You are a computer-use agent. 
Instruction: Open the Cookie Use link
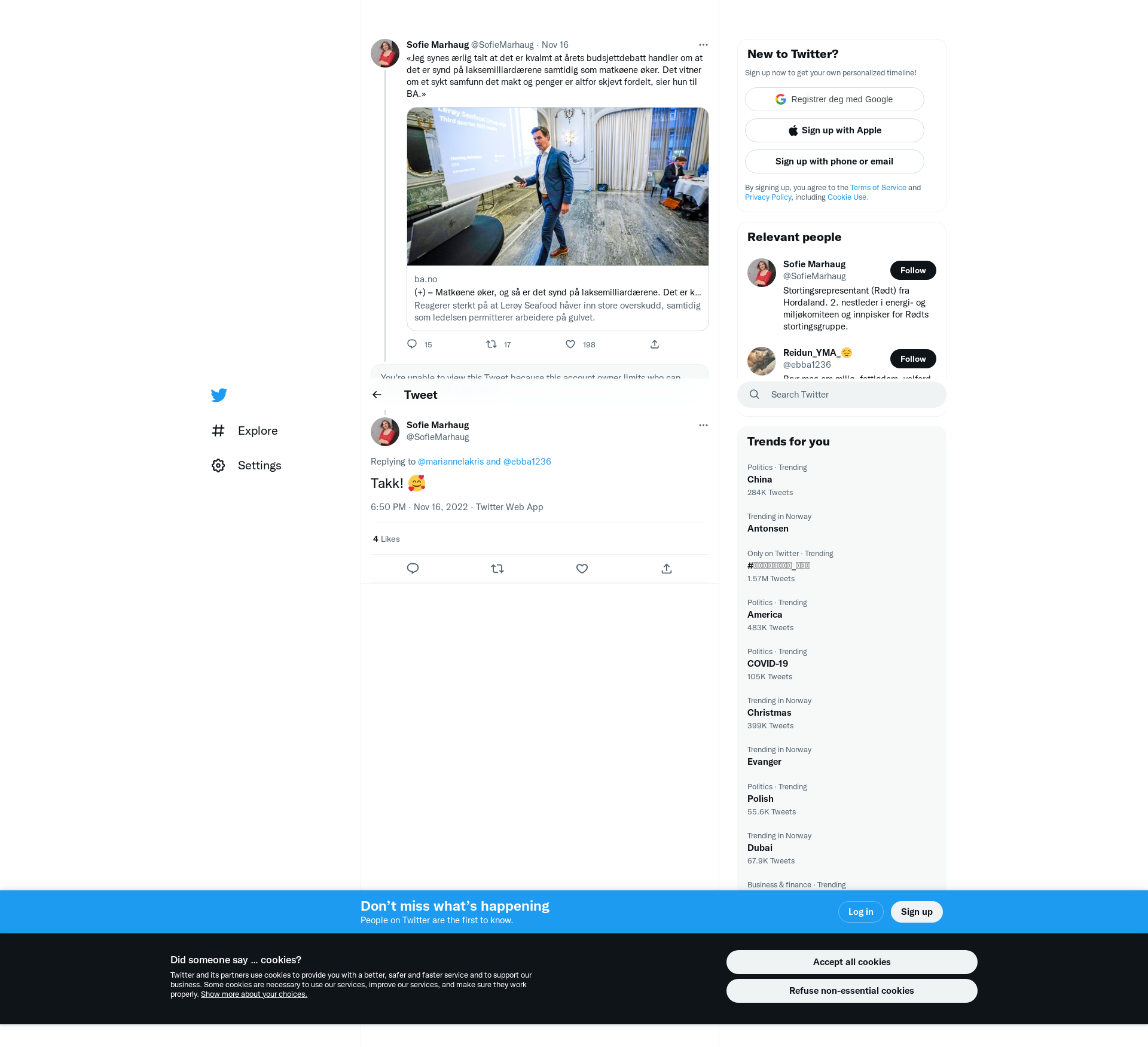coord(847,197)
